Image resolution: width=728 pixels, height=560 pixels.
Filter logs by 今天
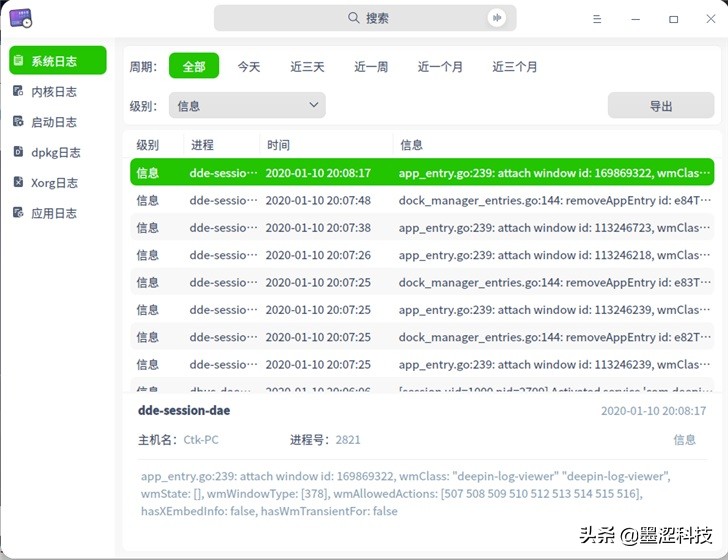[249, 67]
